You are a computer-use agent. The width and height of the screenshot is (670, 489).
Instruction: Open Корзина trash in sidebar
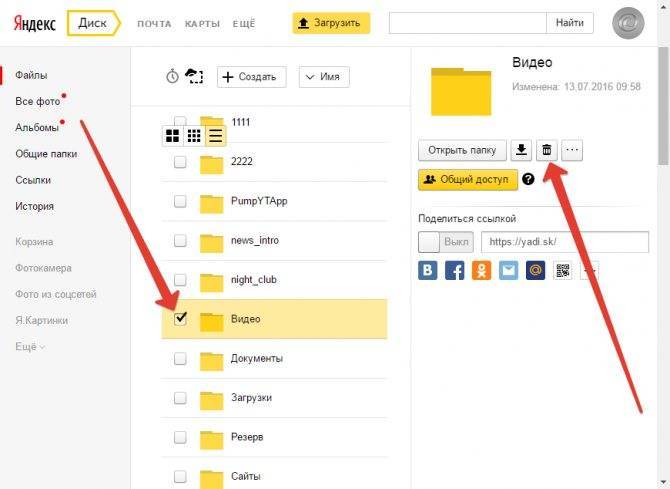34,242
